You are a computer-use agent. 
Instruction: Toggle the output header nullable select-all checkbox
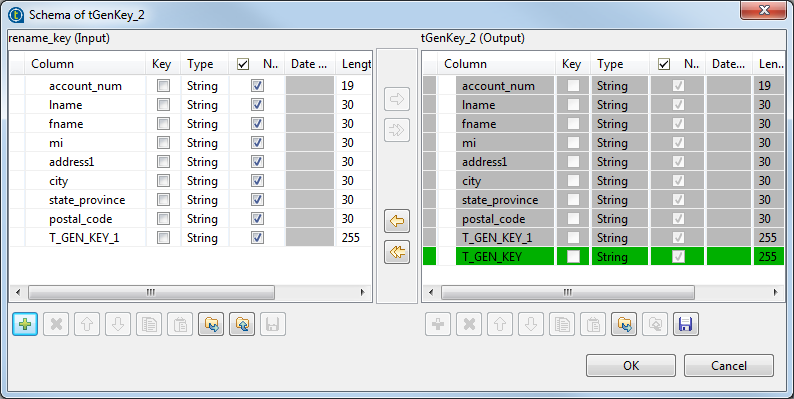coord(664,64)
